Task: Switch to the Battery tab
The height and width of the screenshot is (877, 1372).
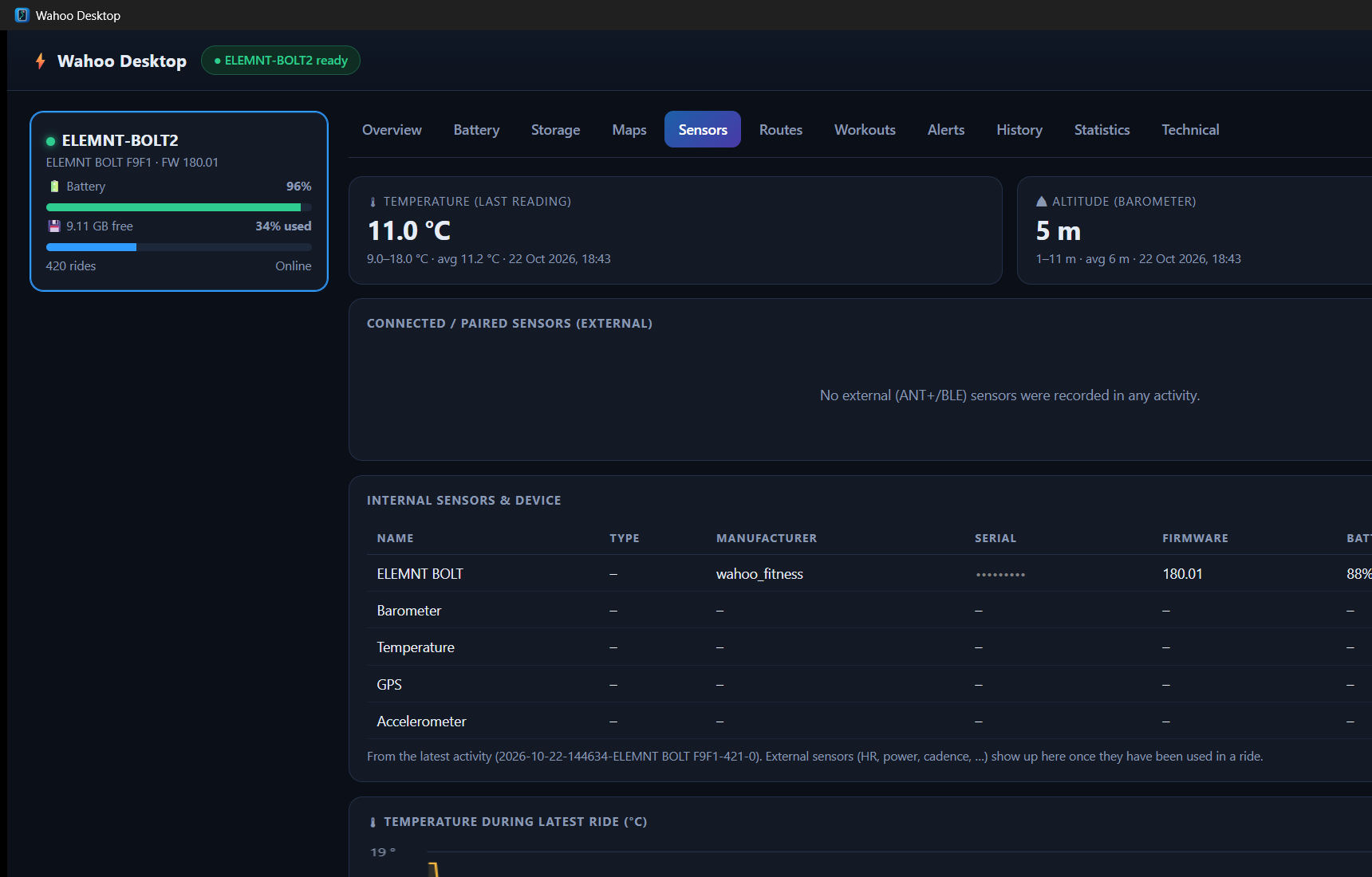Action: 476,130
